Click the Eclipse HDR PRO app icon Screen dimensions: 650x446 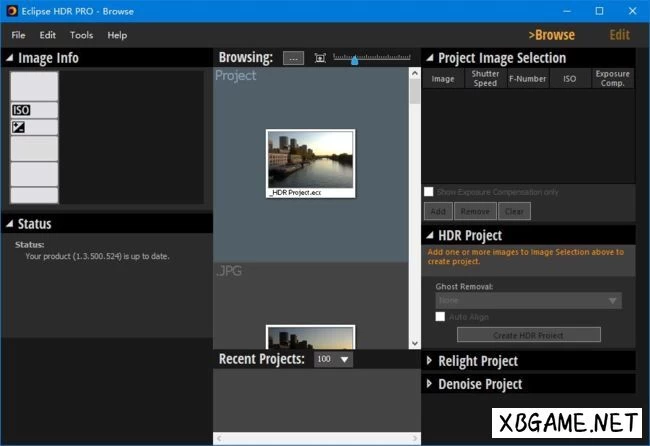click(x=12, y=11)
